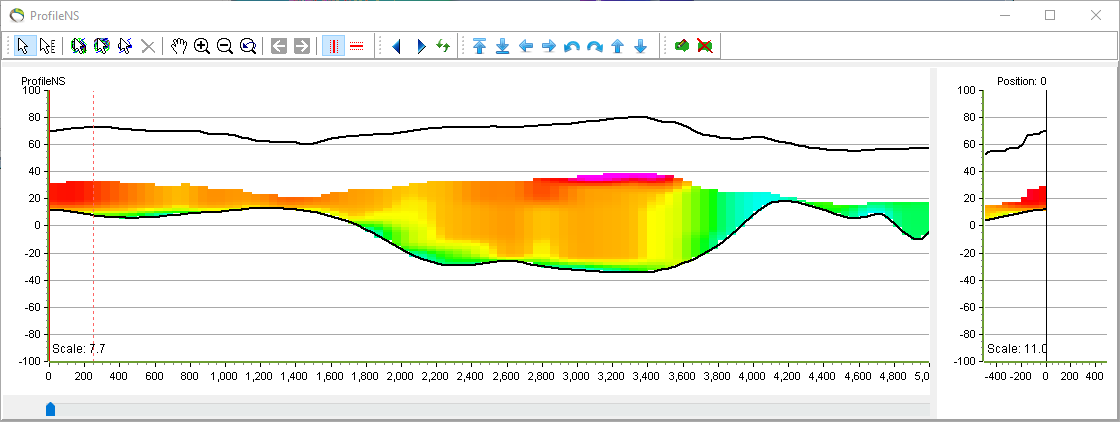Maximize the ProfileNS window
Image resolution: width=1120 pixels, height=422 pixels.
pyautogui.click(x=1050, y=15)
